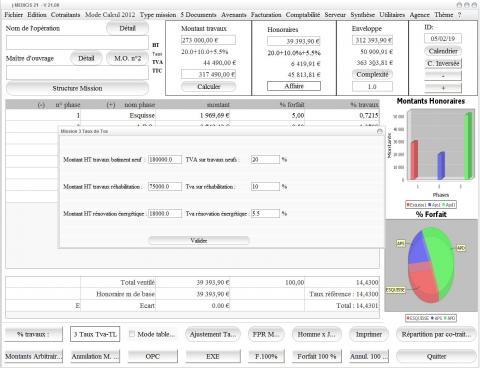This screenshot has height=368, width=480.
Task: Open the 5 Documents menu
Action: click(198, 15)
